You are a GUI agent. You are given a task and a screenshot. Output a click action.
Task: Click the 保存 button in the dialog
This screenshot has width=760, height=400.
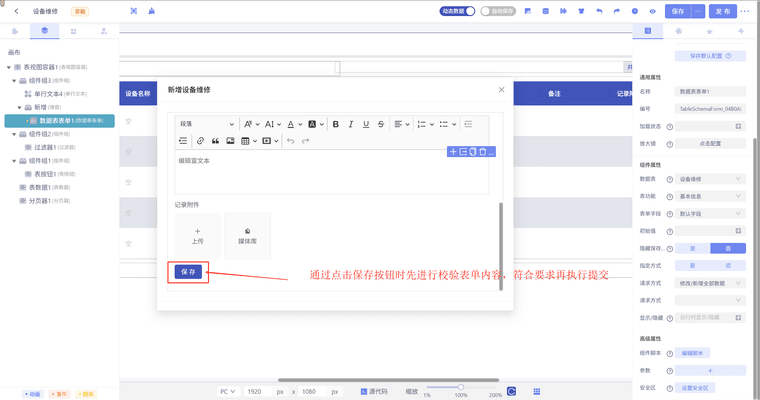pos(188,272)
